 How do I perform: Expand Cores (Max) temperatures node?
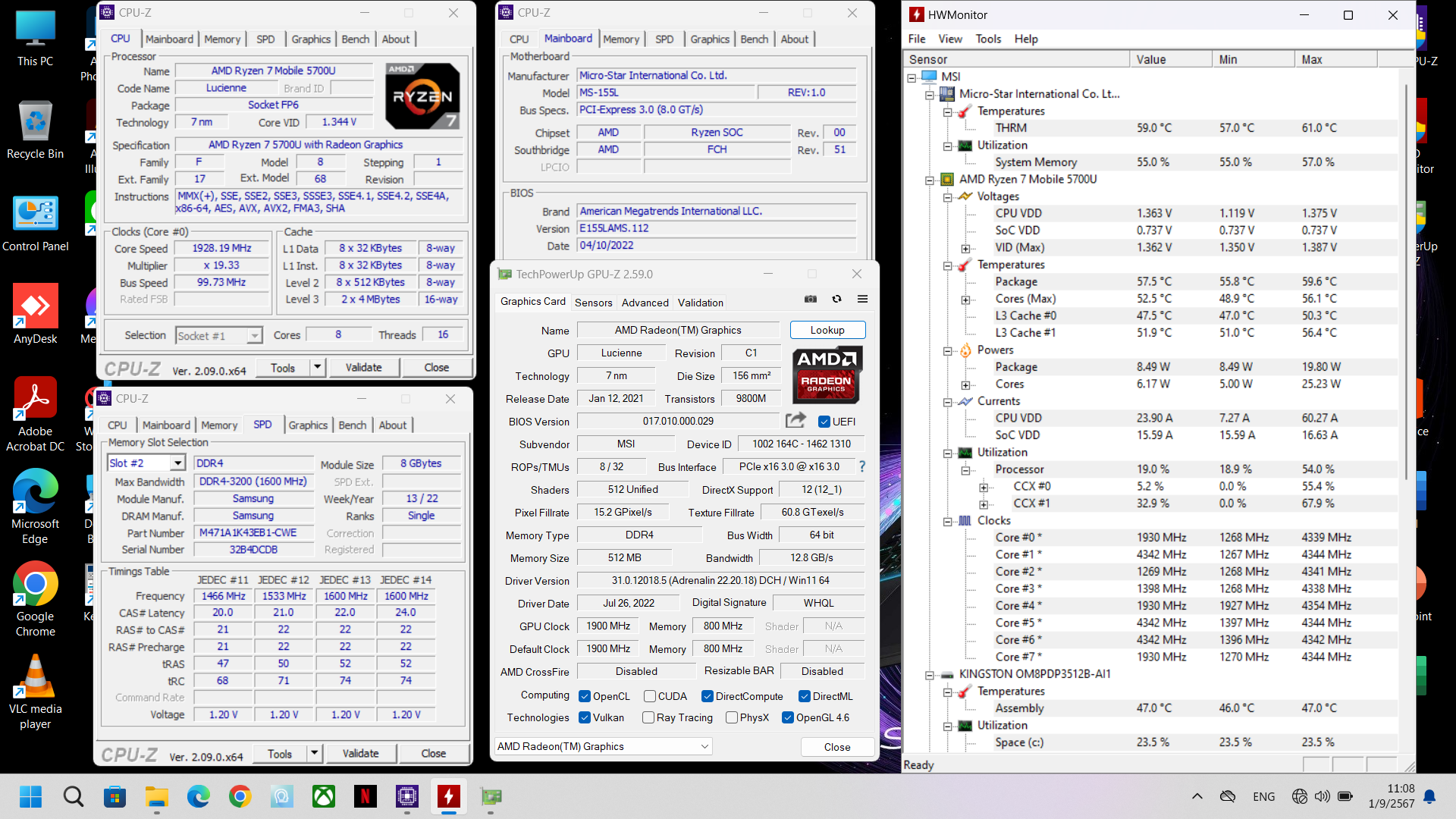click(x=965, y=300)
